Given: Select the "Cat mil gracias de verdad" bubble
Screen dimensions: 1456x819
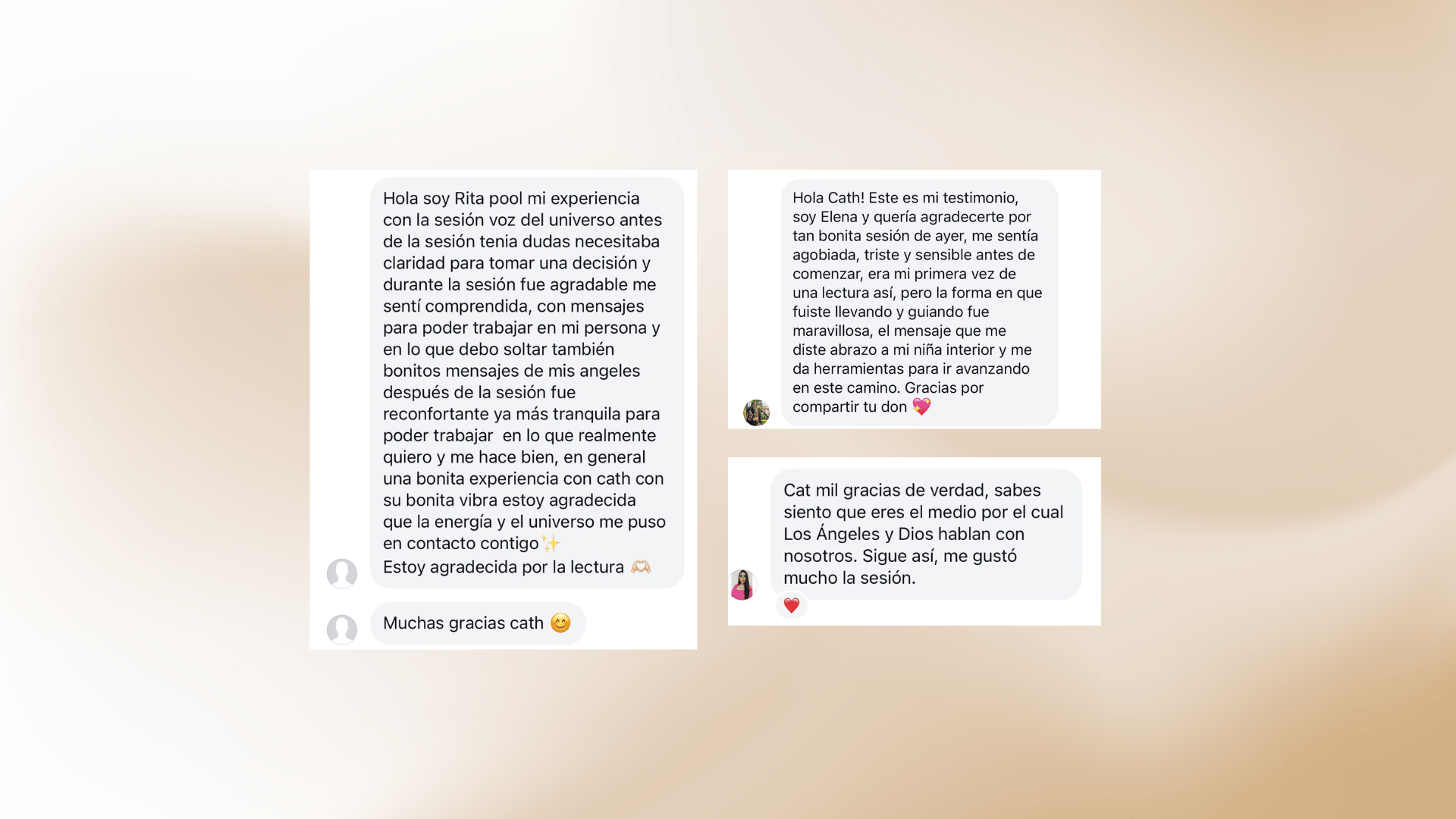Looking at the screenshot, I should point(926,534).
